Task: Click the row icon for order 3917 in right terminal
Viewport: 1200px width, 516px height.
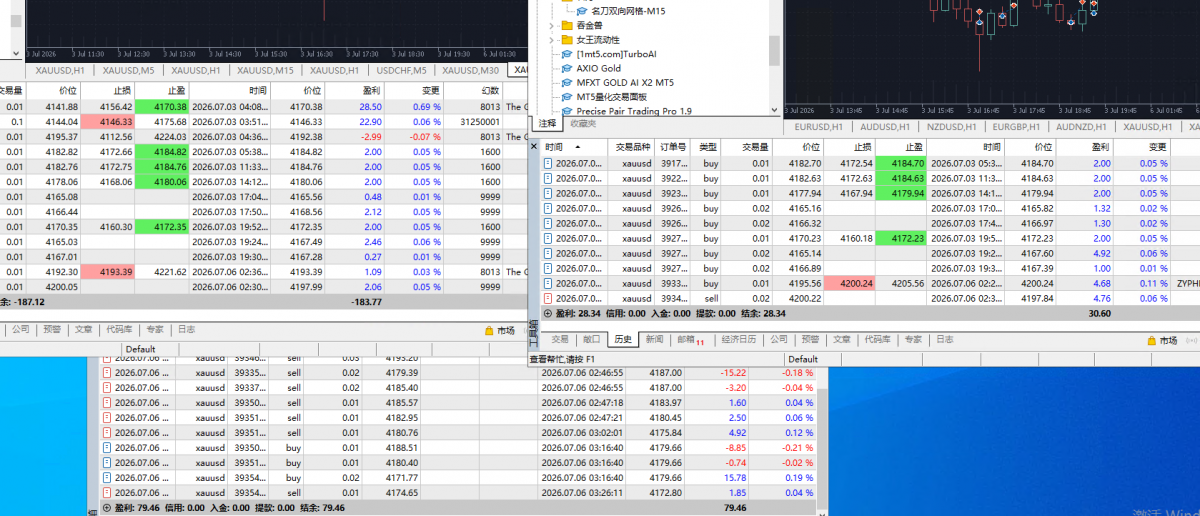Action: click(x=547, y=163)
